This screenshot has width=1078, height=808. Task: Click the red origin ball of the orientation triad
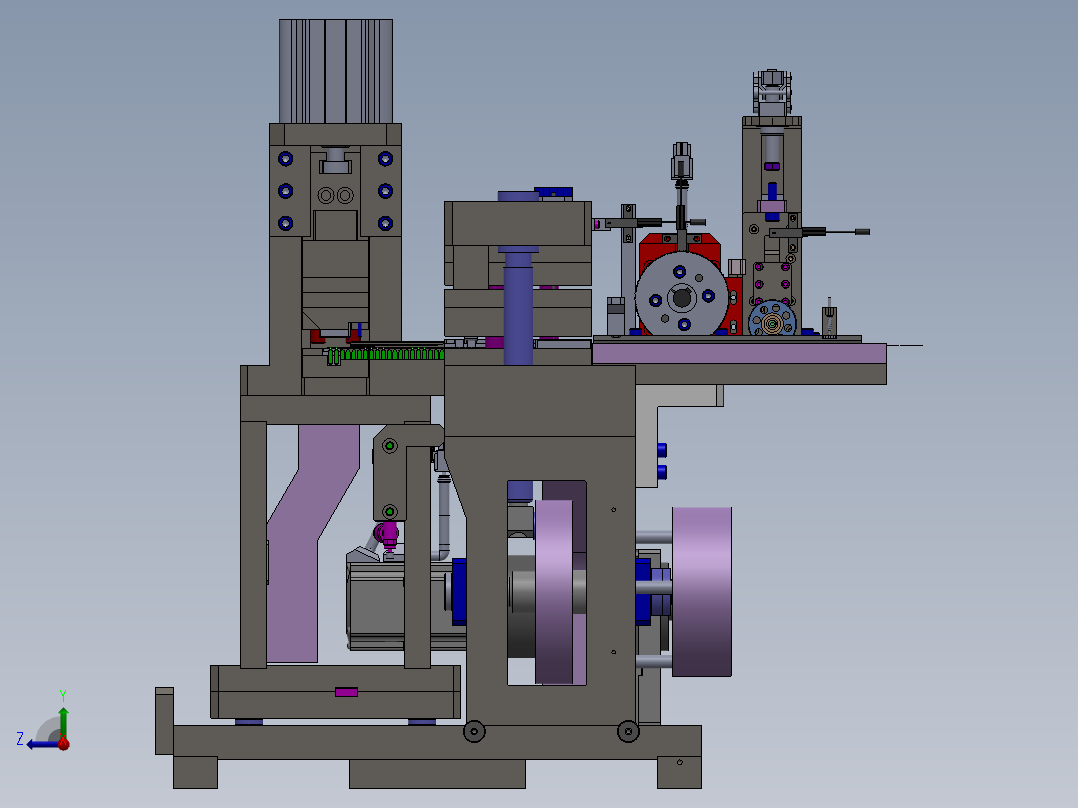pyautogui.click(x=64, y=743)
